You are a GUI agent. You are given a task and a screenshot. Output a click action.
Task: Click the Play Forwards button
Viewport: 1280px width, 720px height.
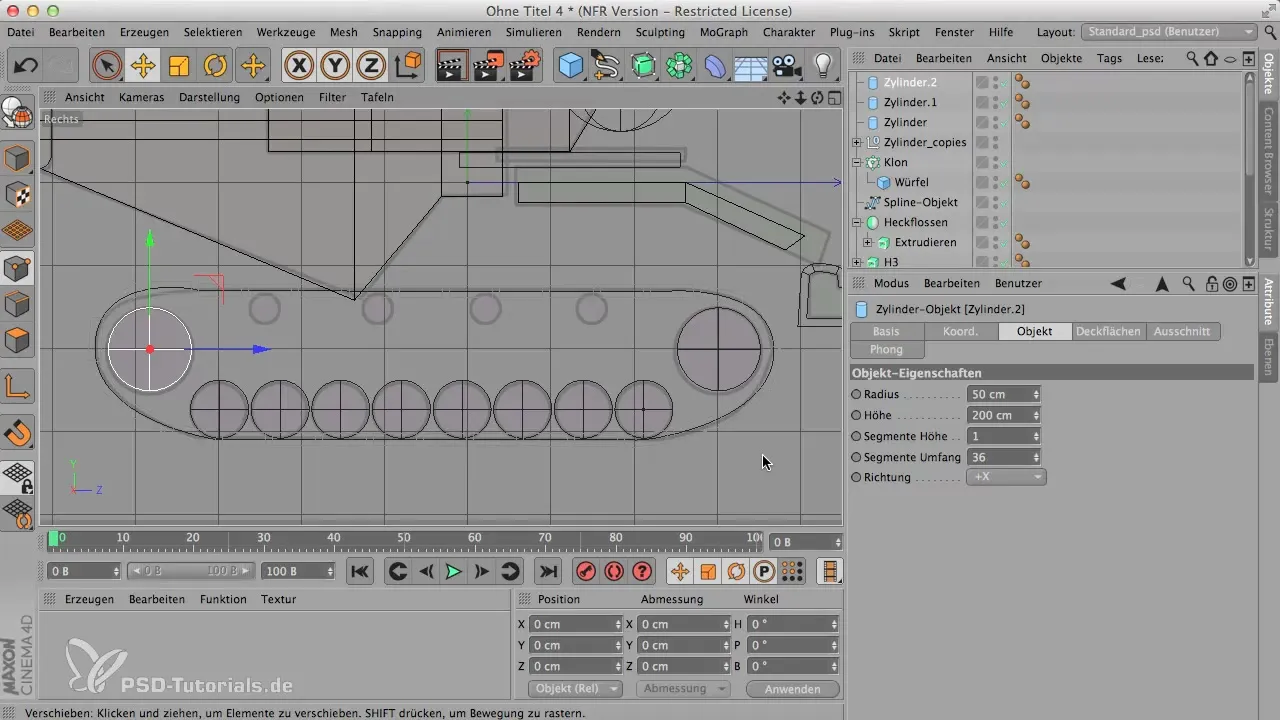coord(453,572)
